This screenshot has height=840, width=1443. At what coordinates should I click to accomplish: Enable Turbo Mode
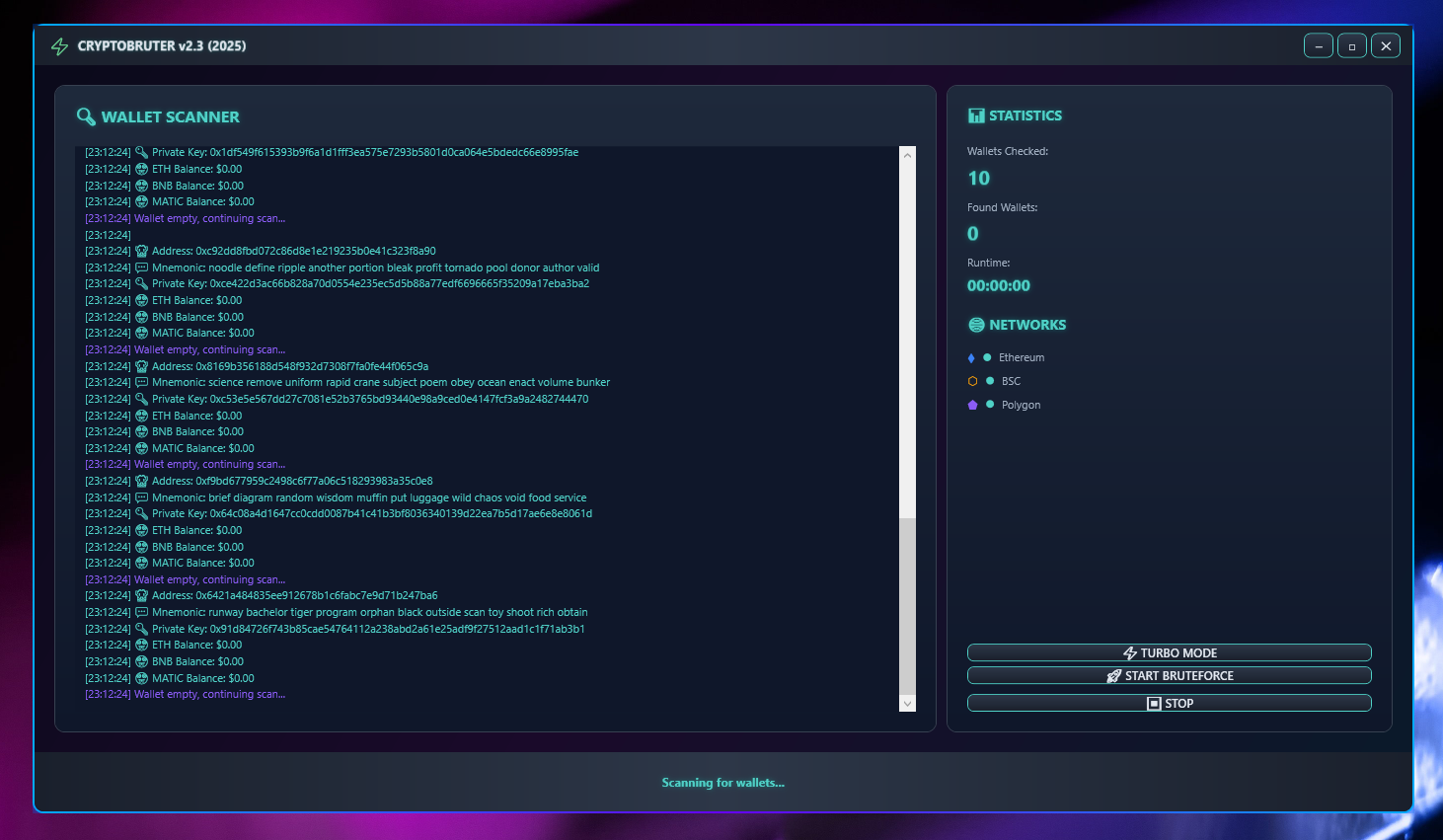pyautogui.click(x=1169, y=652)
